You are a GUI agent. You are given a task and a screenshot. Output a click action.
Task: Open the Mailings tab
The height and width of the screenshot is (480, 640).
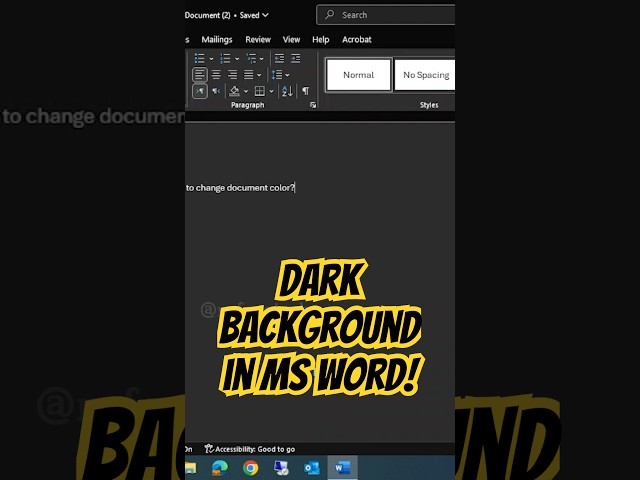pos(217,40)
